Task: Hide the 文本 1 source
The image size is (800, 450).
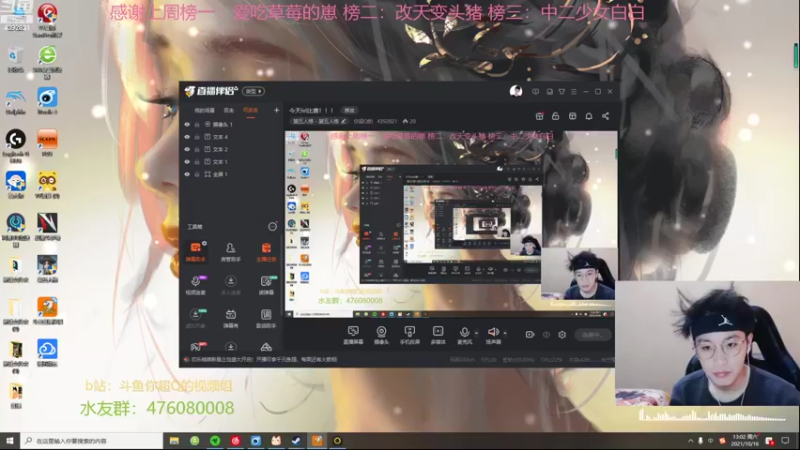Action: click(x=187, y=162)
